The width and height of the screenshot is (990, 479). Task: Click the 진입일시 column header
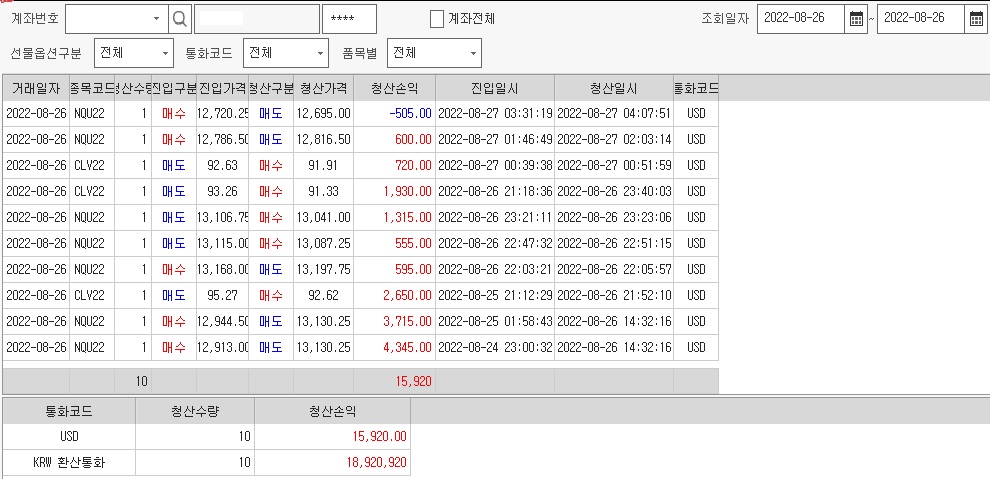click(494, 88)
